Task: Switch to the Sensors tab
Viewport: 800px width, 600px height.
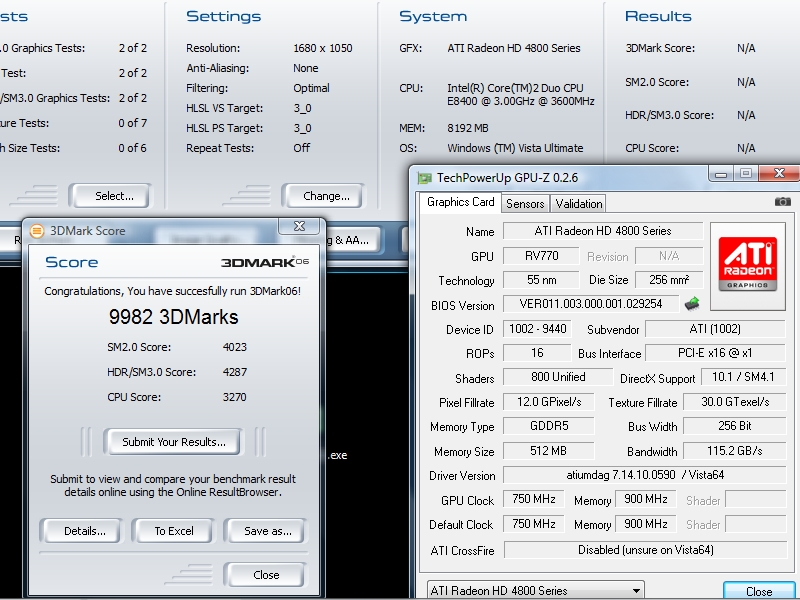Action: pos(525,204)
